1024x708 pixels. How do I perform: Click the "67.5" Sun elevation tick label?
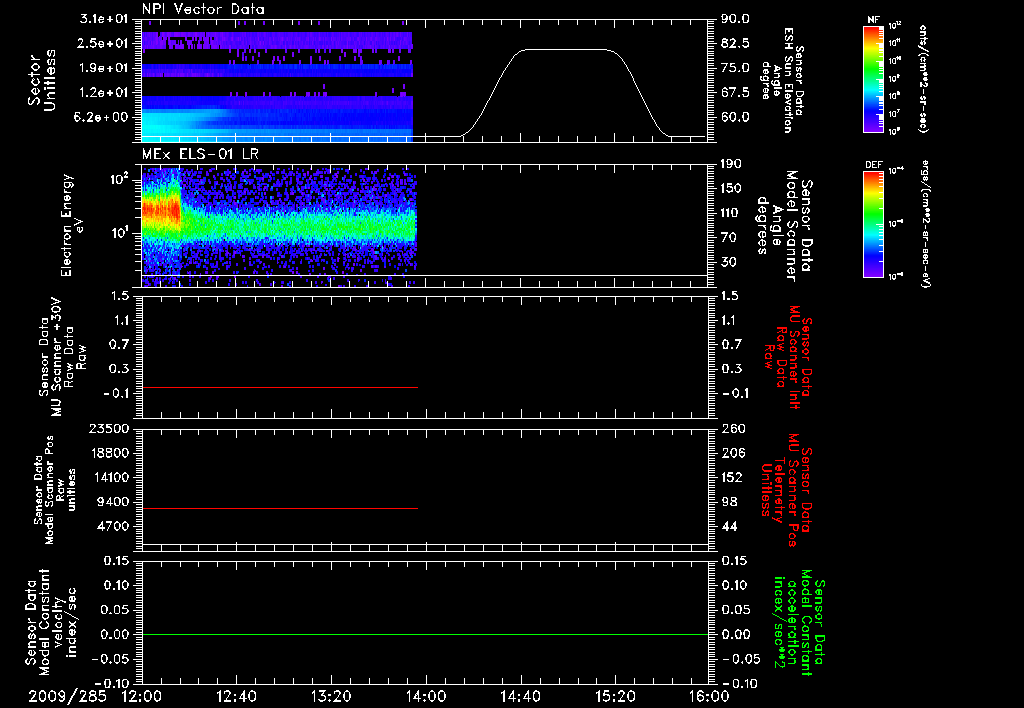point(735,93)
